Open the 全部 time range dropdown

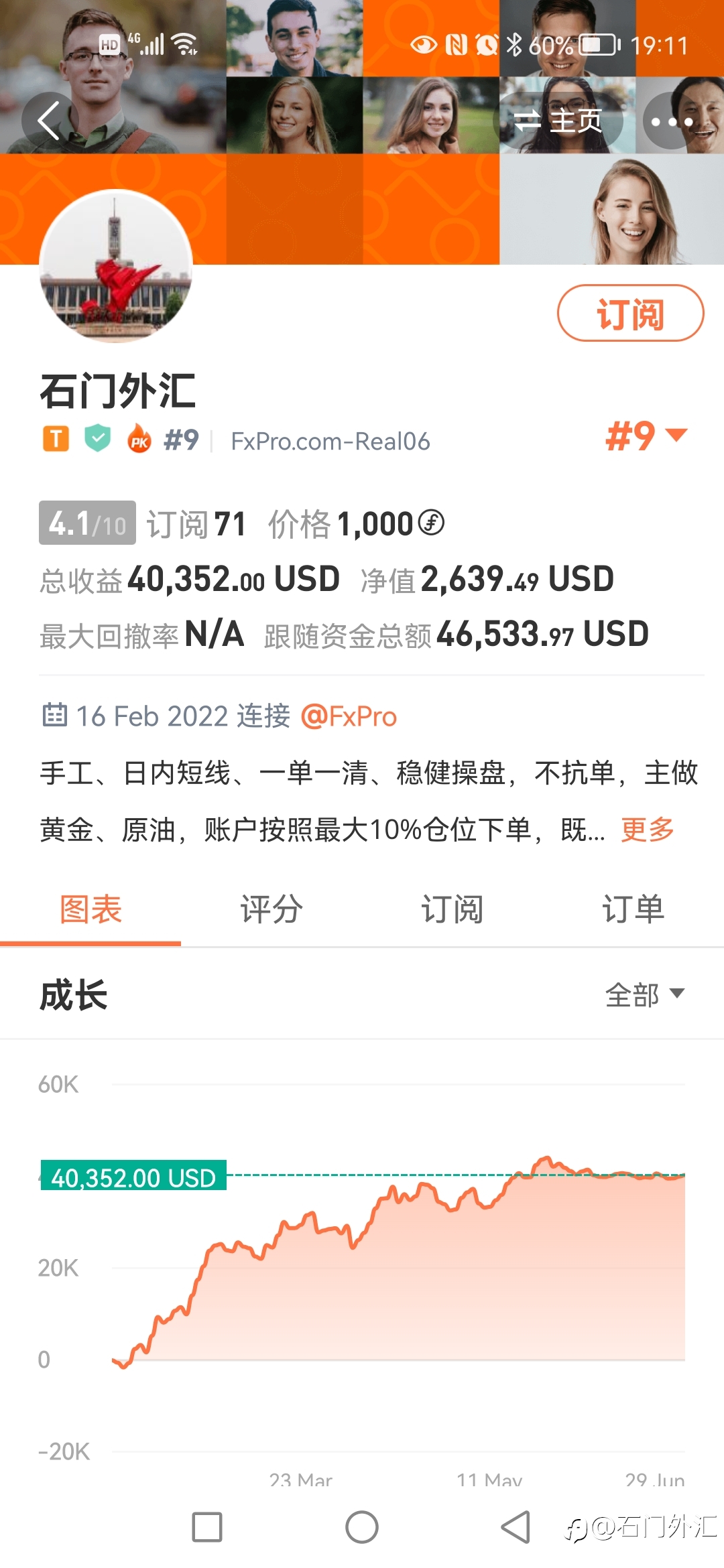[645, 994]
